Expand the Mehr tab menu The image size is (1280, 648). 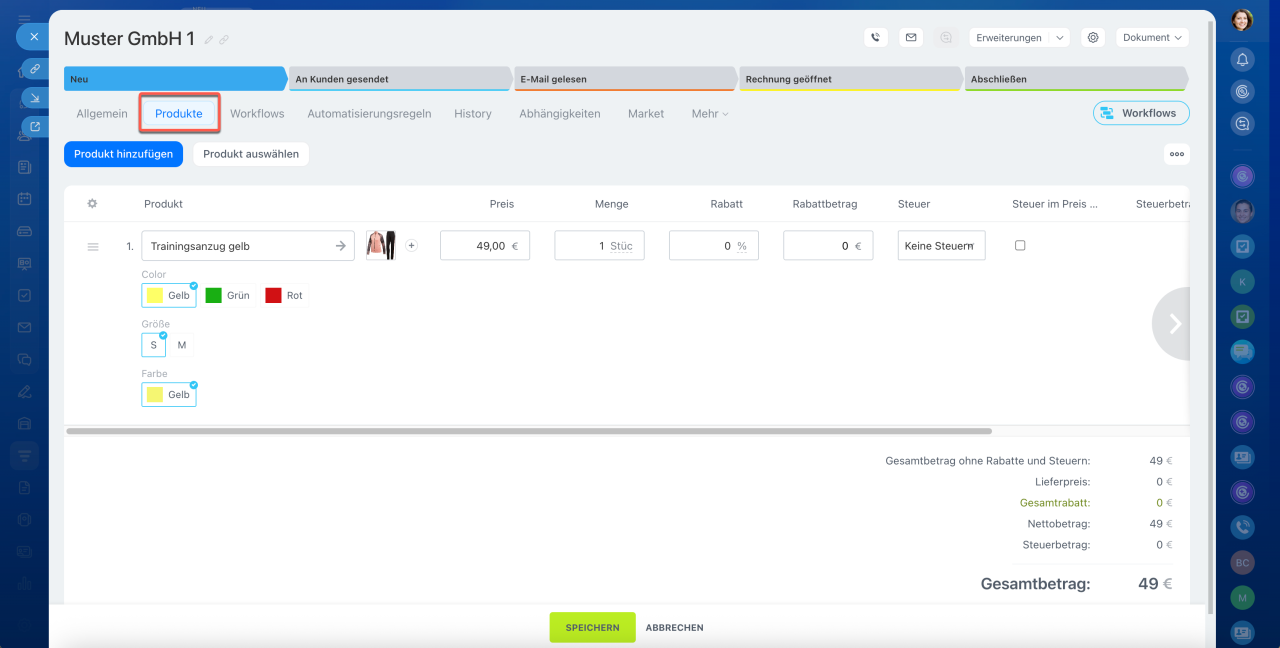709,114
